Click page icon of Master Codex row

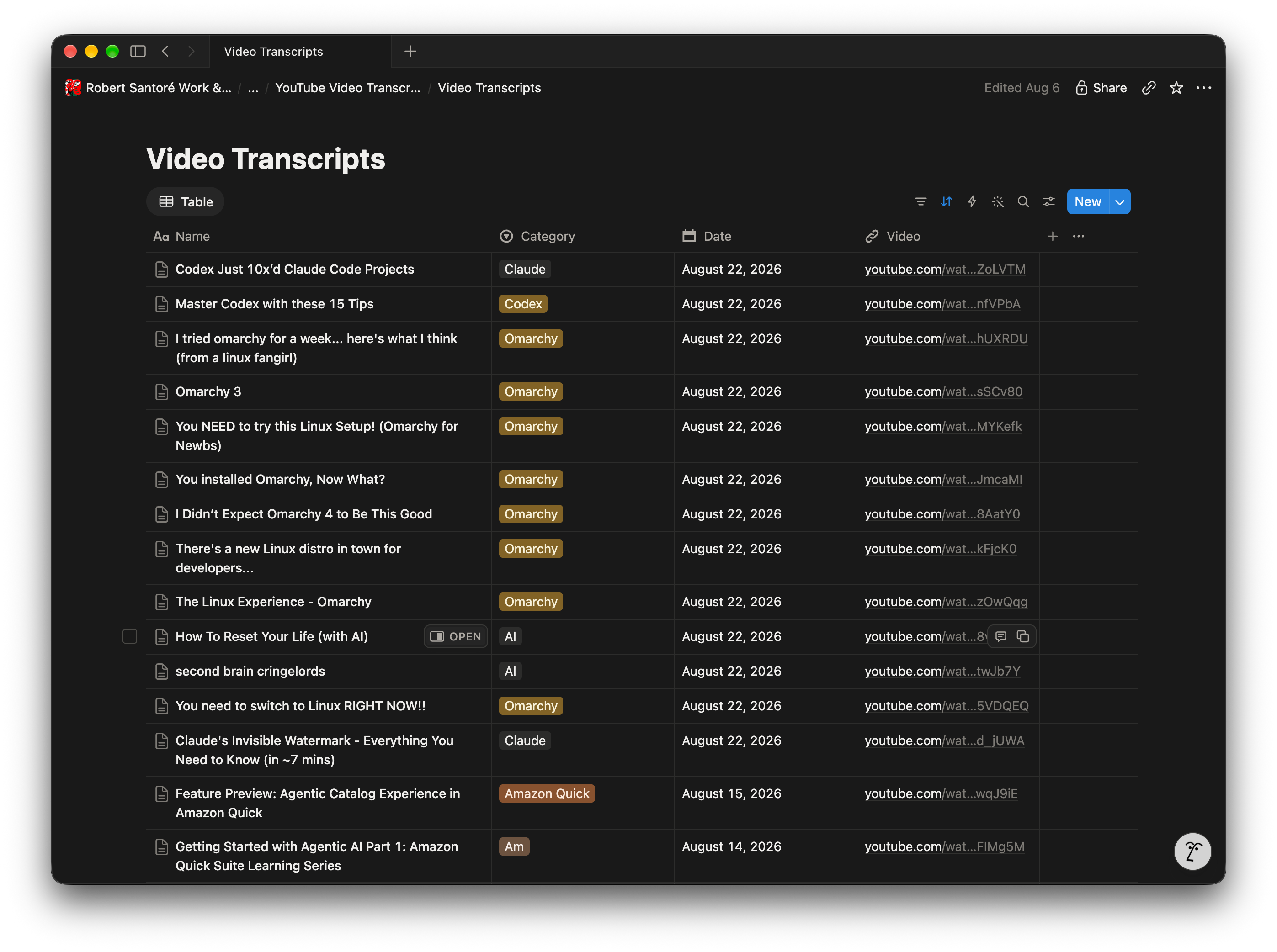(x=161, y=304)
